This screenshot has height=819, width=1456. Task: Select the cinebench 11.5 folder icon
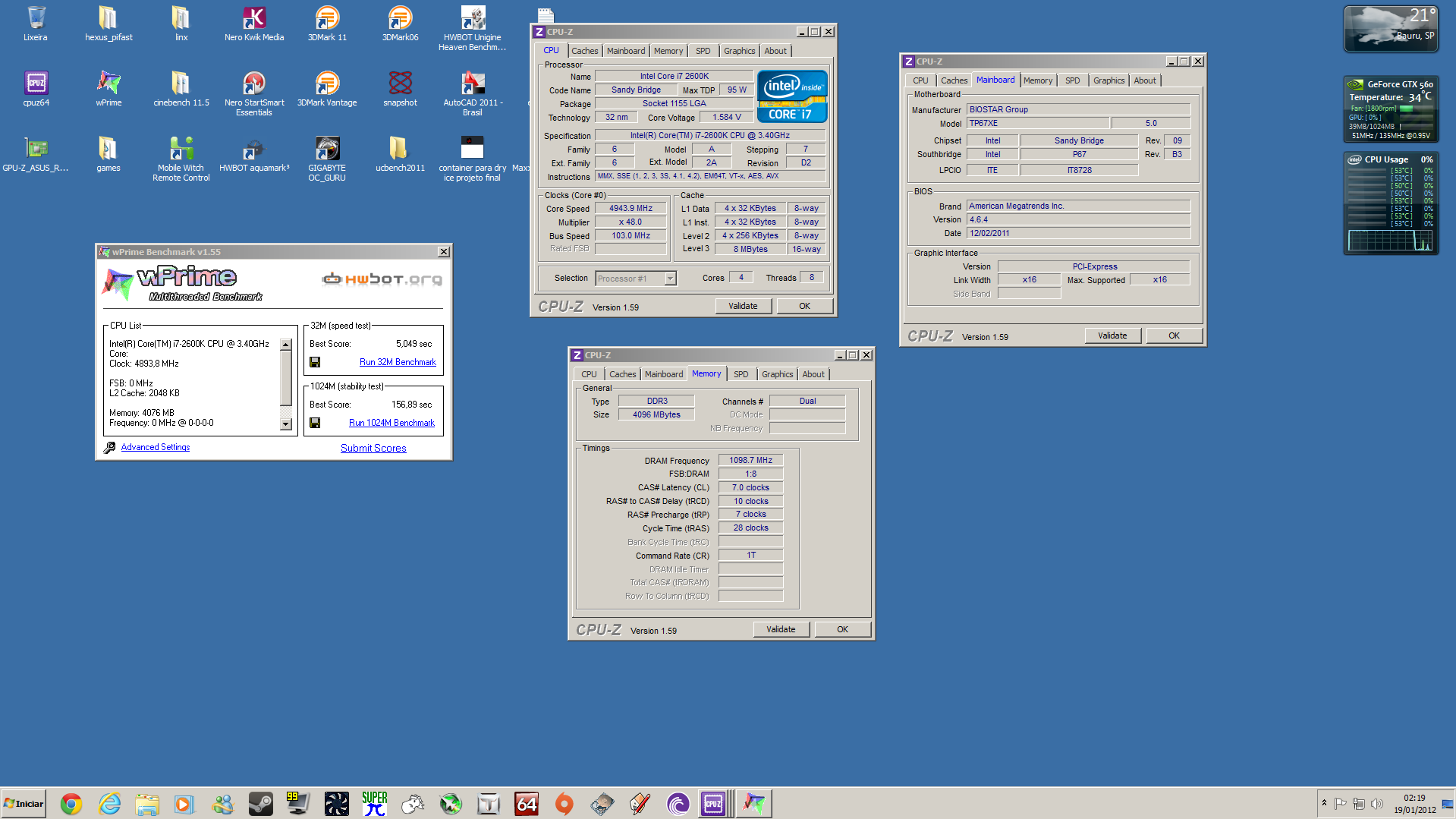pyautogui.click(x=181, y=89)
